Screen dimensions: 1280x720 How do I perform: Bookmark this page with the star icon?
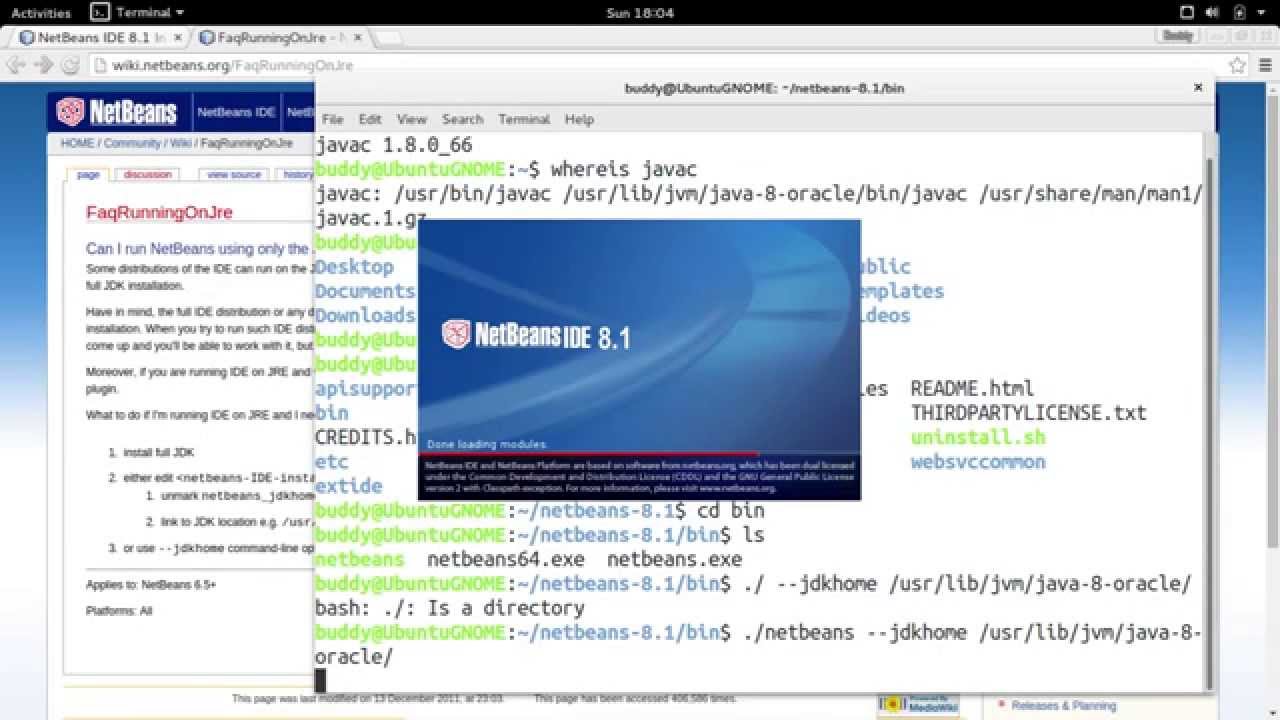click(1237, 65)
